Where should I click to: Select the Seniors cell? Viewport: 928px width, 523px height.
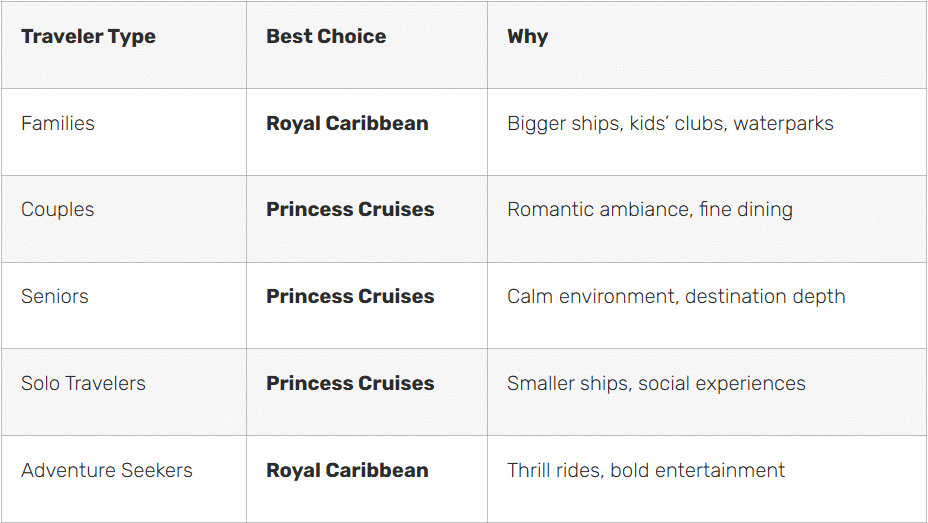click(x=55, y=297)
